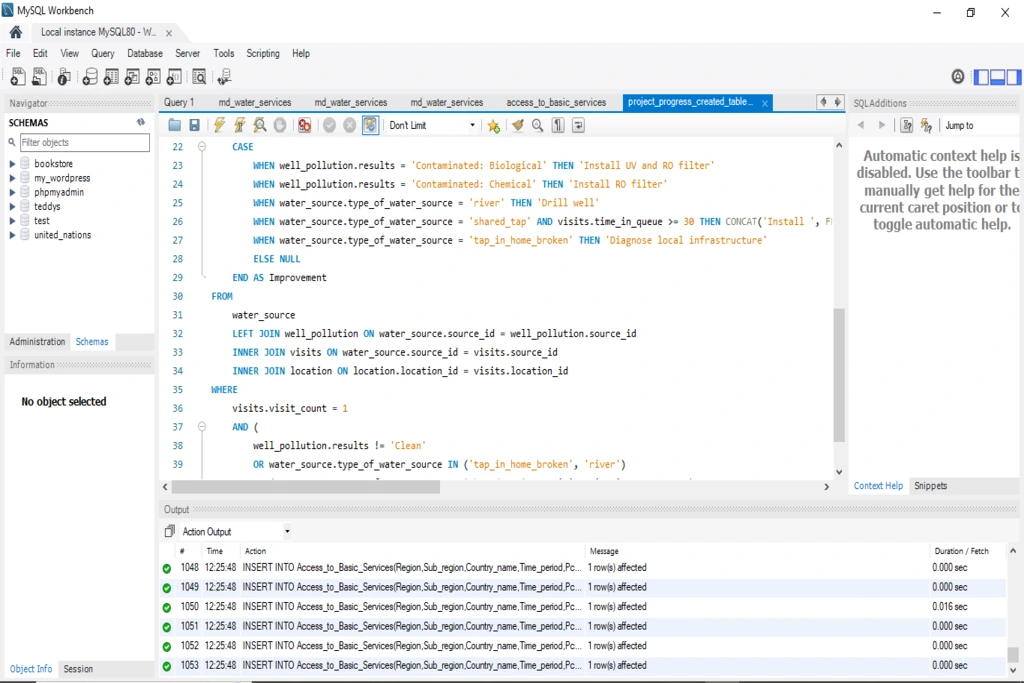Create new stored procedure icon
This screenshot has width=1024, height=683.
coord(153,77)
